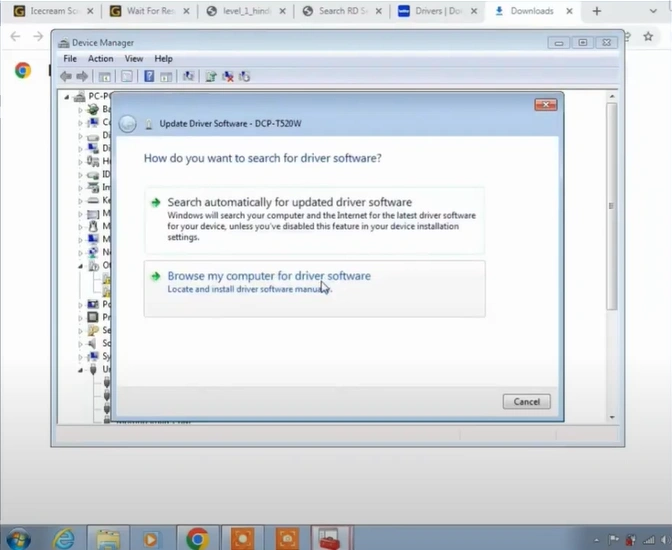The image size is (672, 550).
Task: Open the View menu in Device Manager
Action: (133, 59)
